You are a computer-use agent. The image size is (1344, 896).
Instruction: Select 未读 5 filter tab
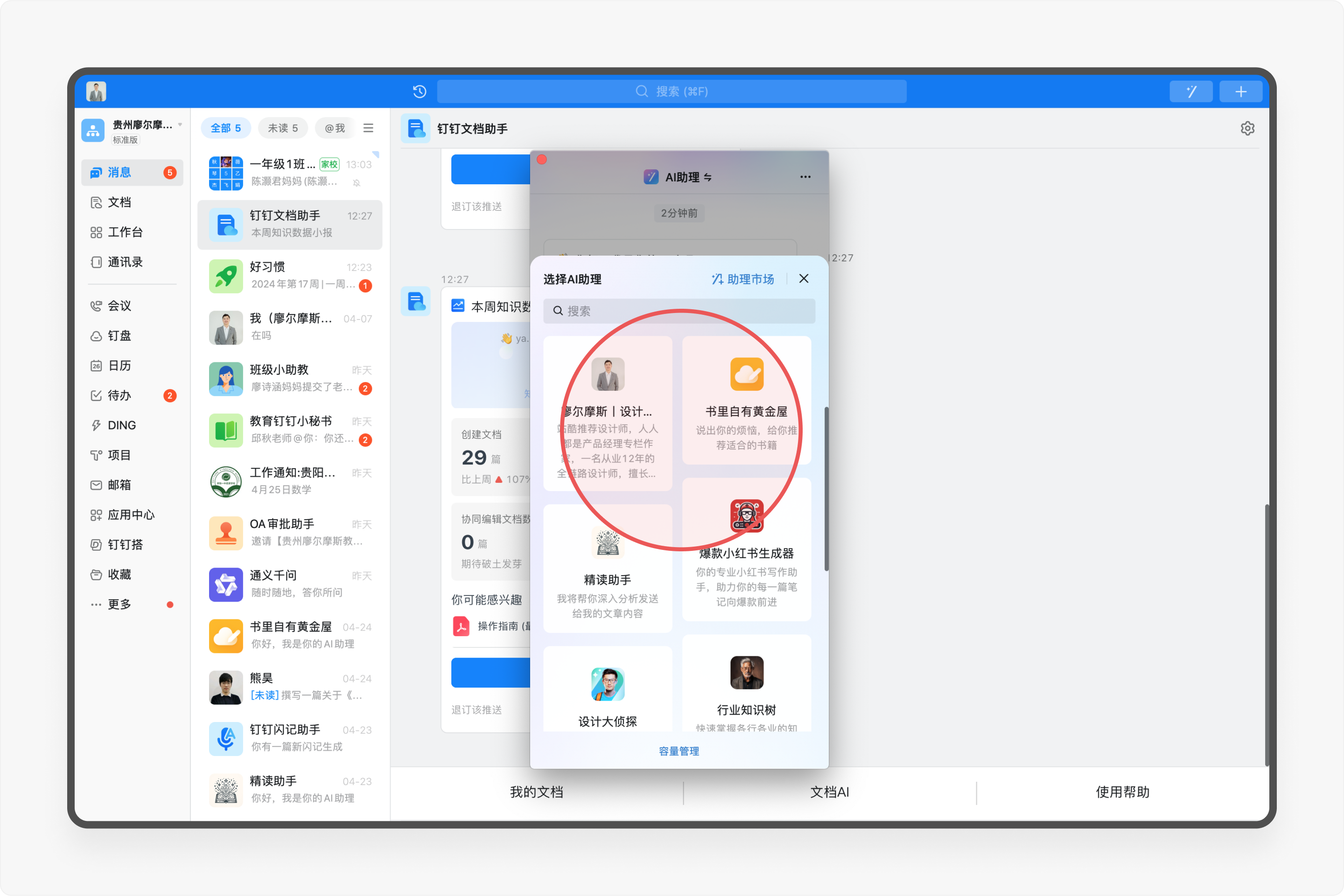click(282, 128)
